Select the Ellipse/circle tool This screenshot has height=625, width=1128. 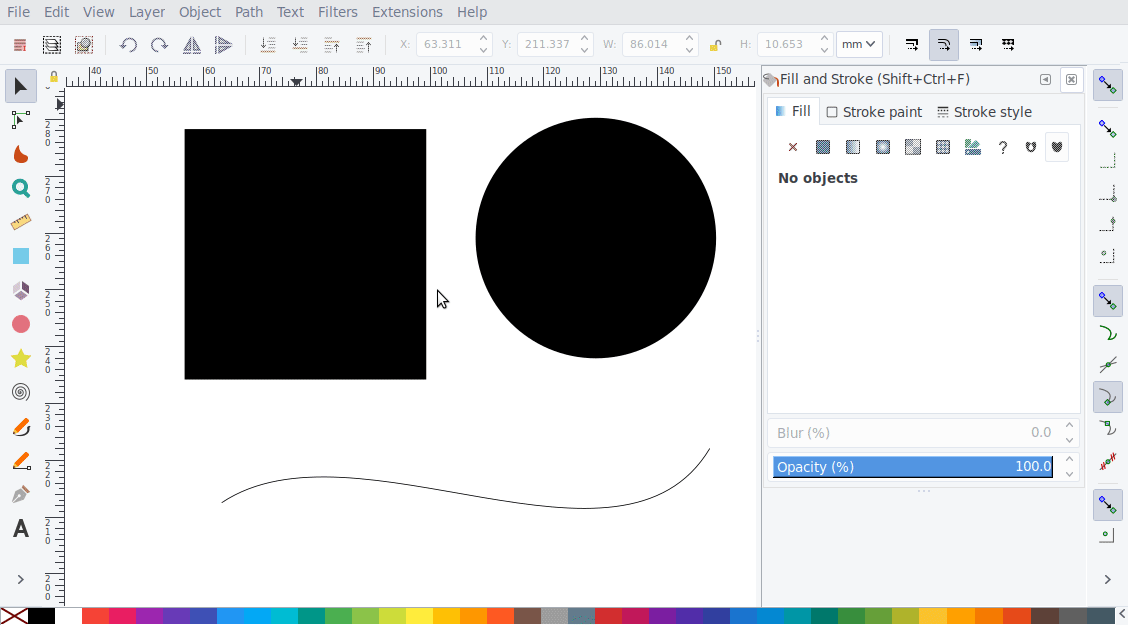21,323
